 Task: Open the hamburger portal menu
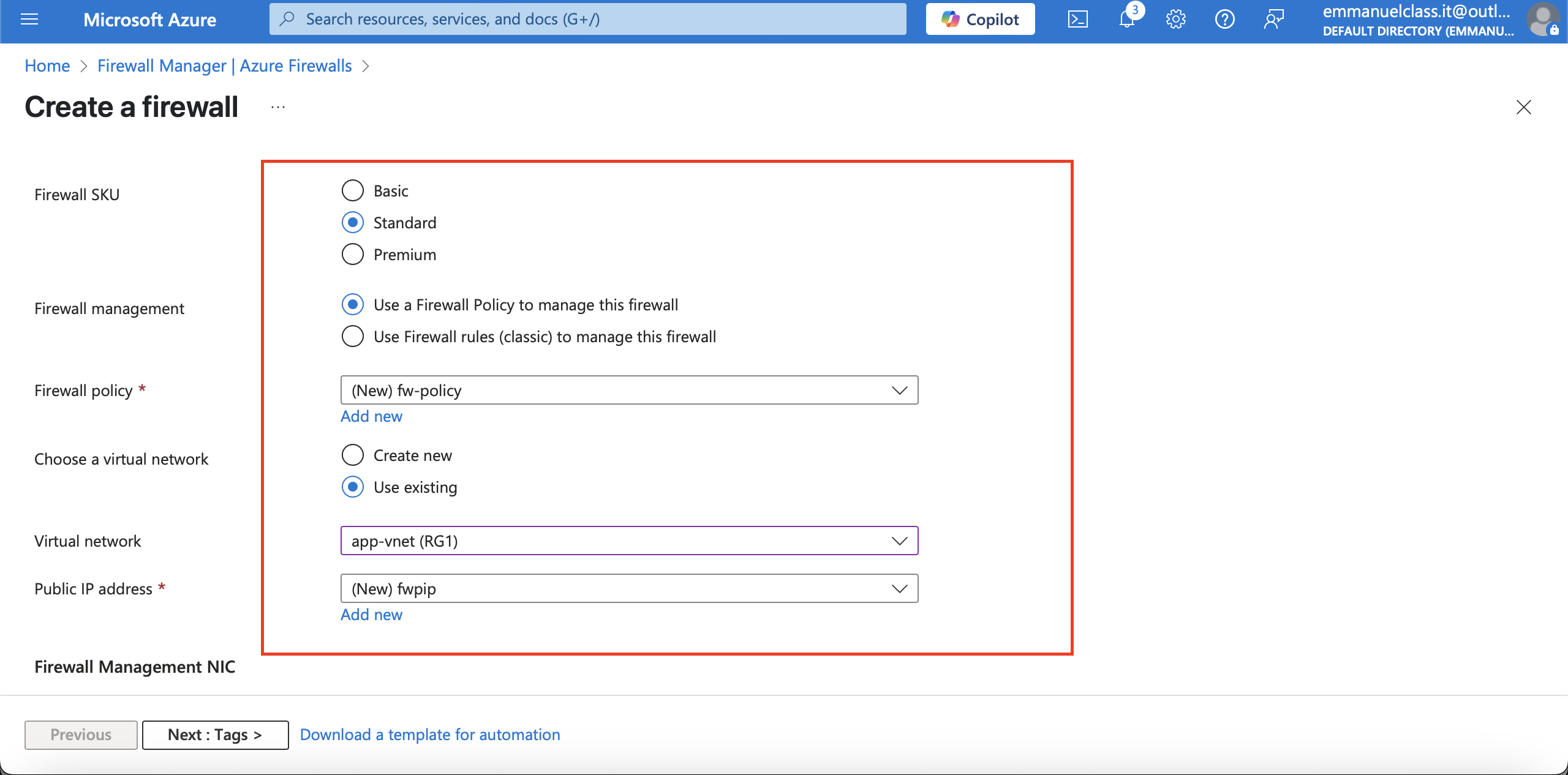pyautogui.click(x=29, y=20)
